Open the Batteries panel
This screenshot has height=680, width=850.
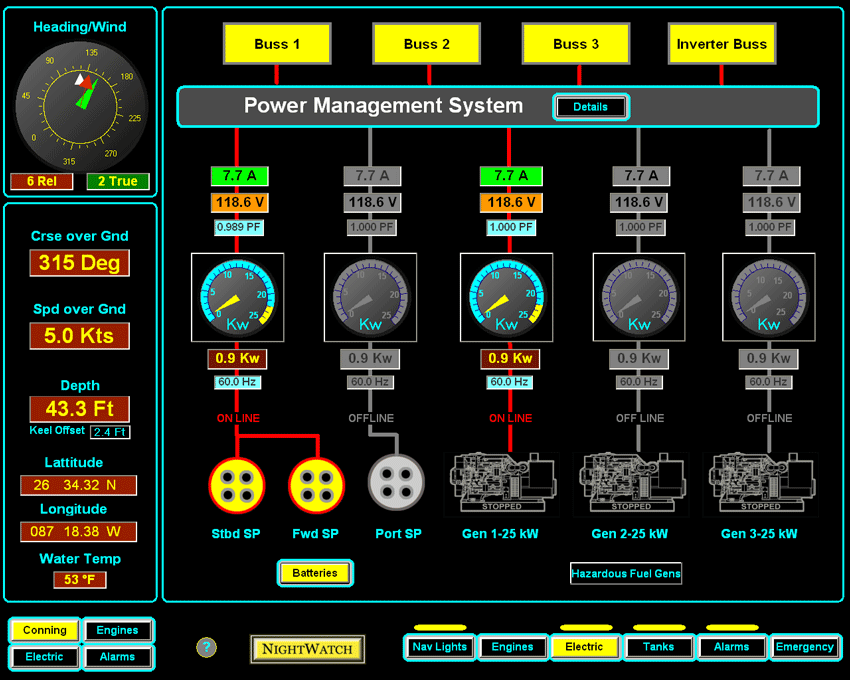tap(315, 573)
